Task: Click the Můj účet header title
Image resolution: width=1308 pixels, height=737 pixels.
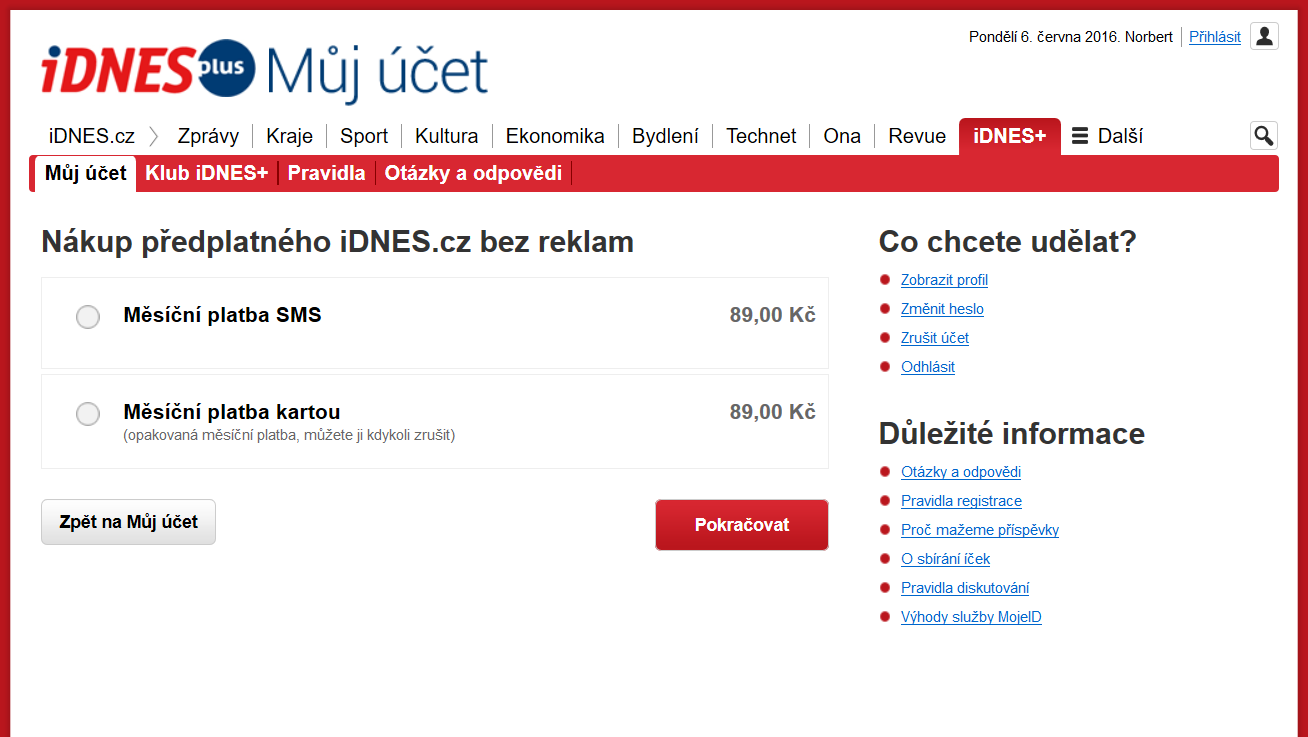Action: (x=377, y=73)
